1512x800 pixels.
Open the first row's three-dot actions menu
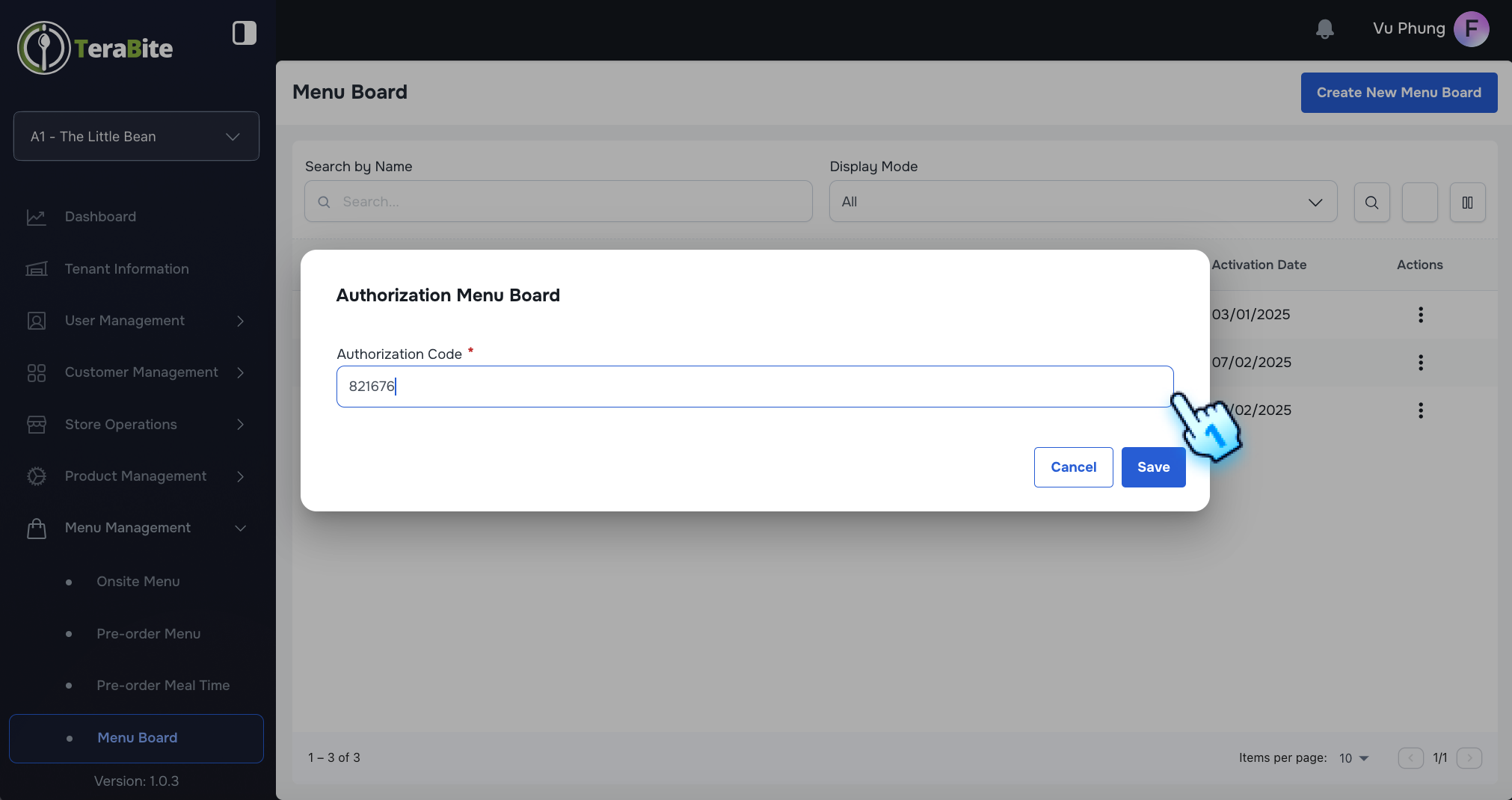coord(1419,314)
